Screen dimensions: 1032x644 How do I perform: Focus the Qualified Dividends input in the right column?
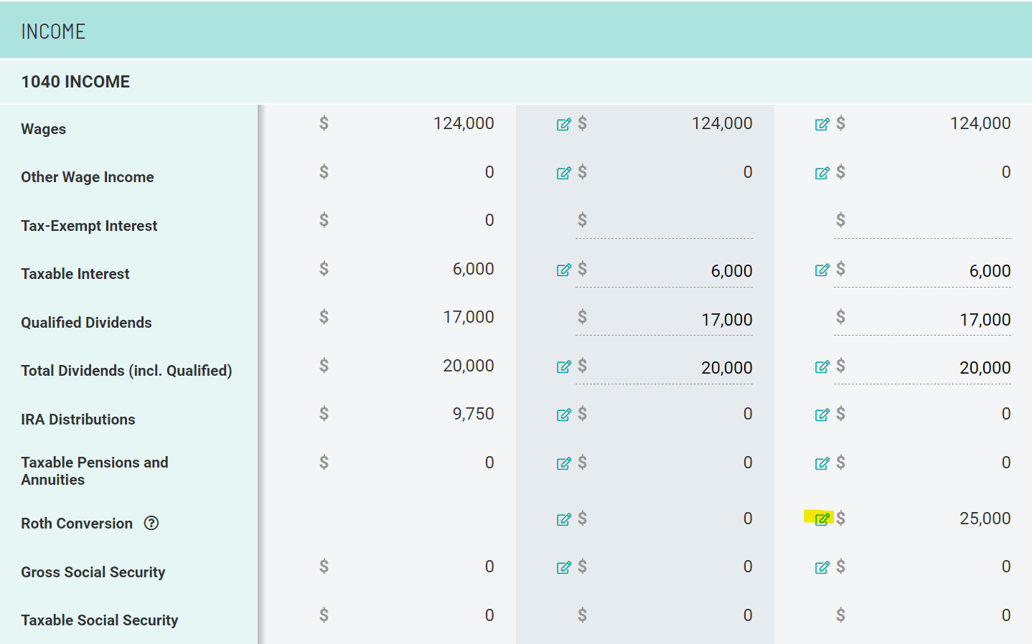coord(930,320)
